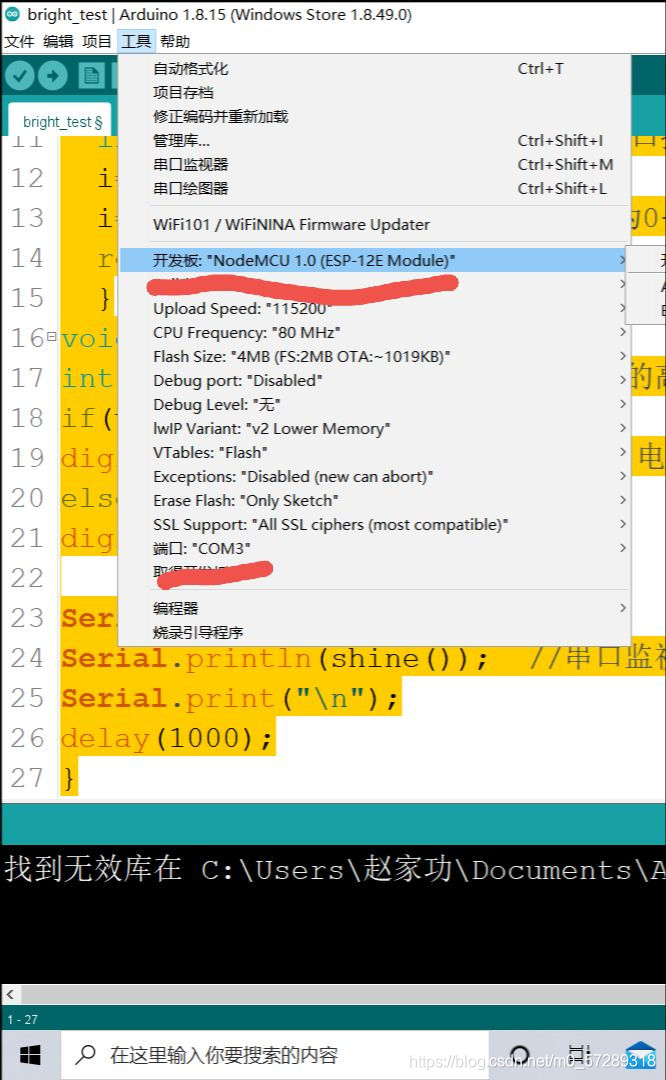Expand the 编程器 submenu arrow
Image resolution: width=666 pixels, height=1080 pixels.
coord(622,608)
